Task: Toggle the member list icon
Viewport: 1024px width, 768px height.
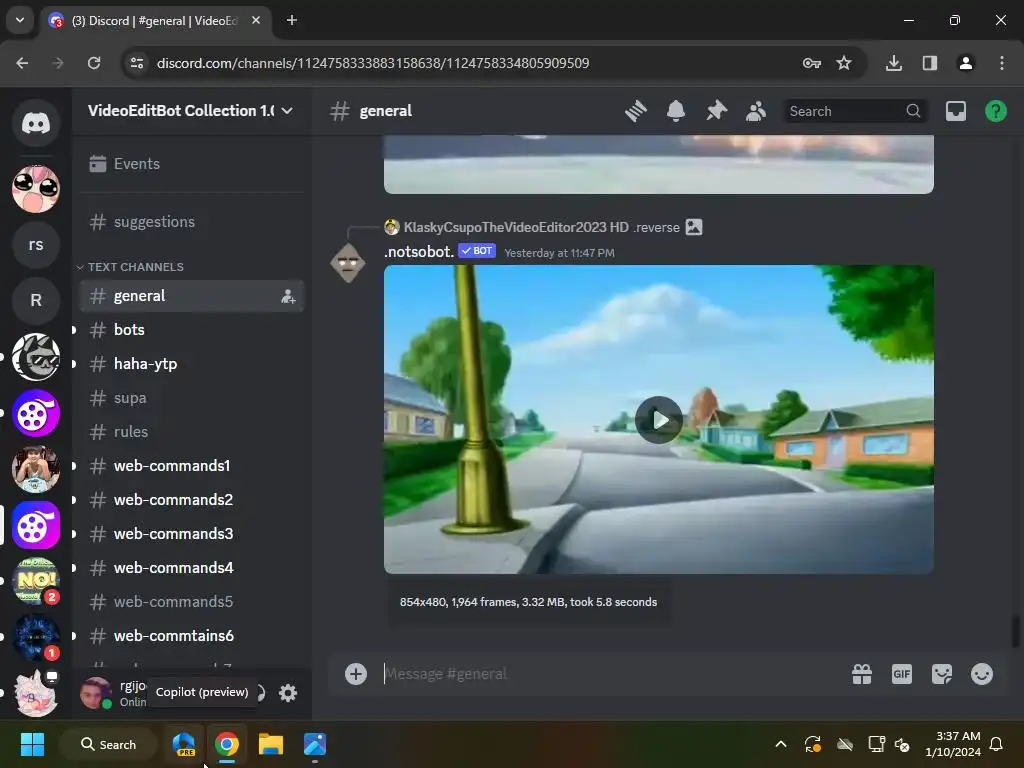Action: [x=756, y=111]
